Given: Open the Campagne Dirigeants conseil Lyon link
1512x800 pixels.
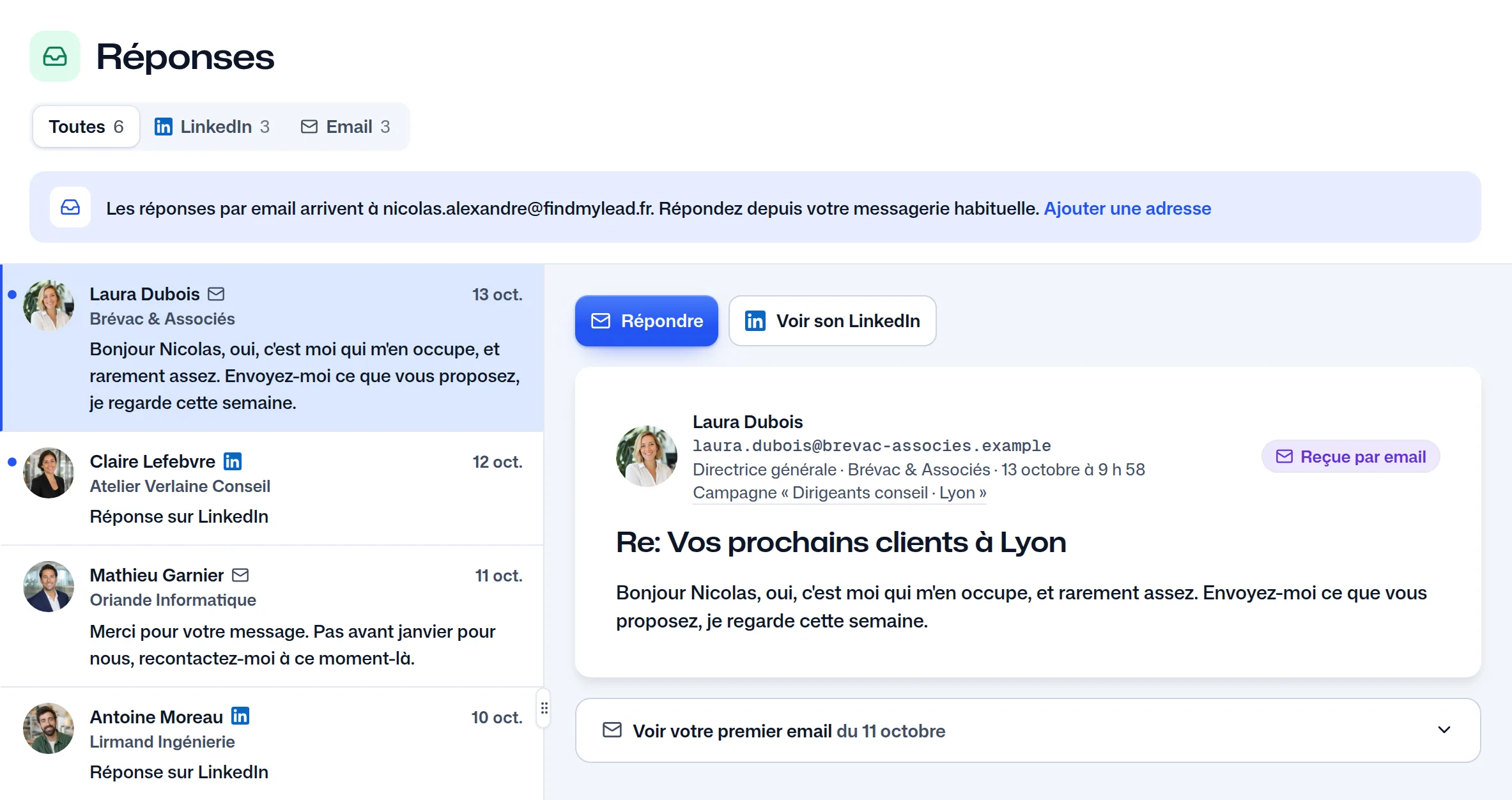Looking at the screenshot, I should click(840, 493).
